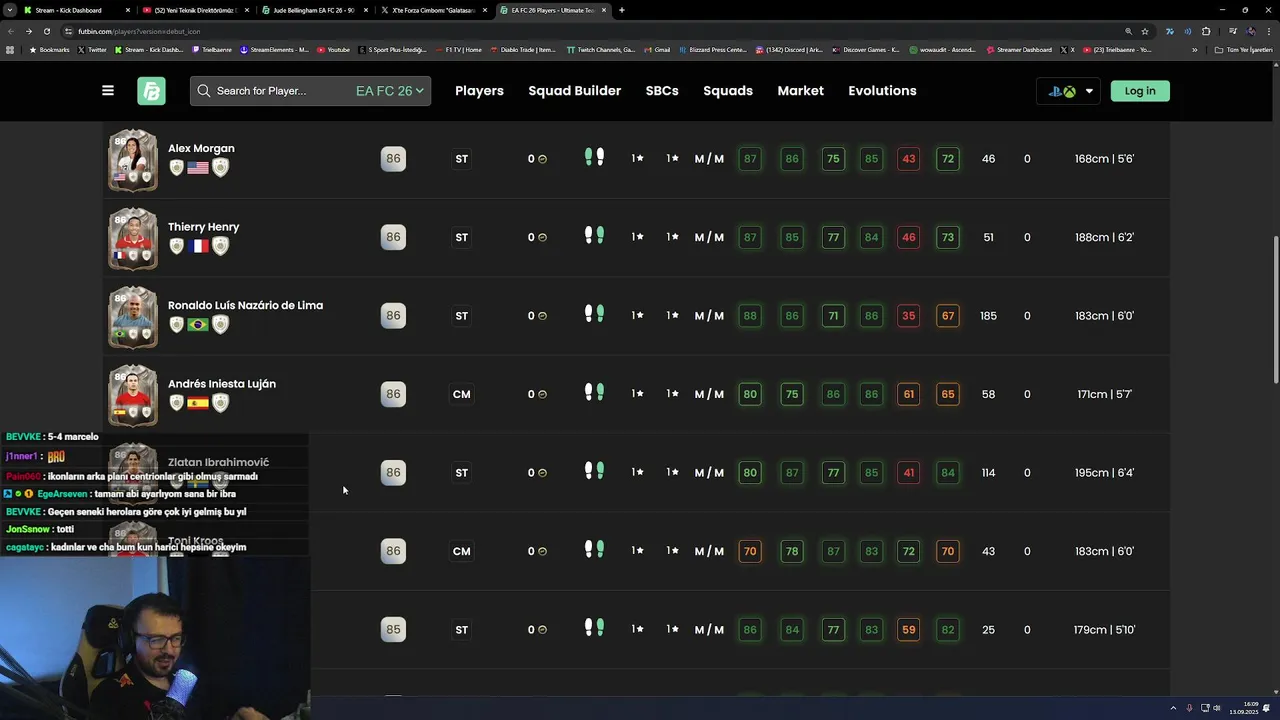Open Thierry Henry player page
This screenshot has height=720, width=1280.
[x=203, y=227]
